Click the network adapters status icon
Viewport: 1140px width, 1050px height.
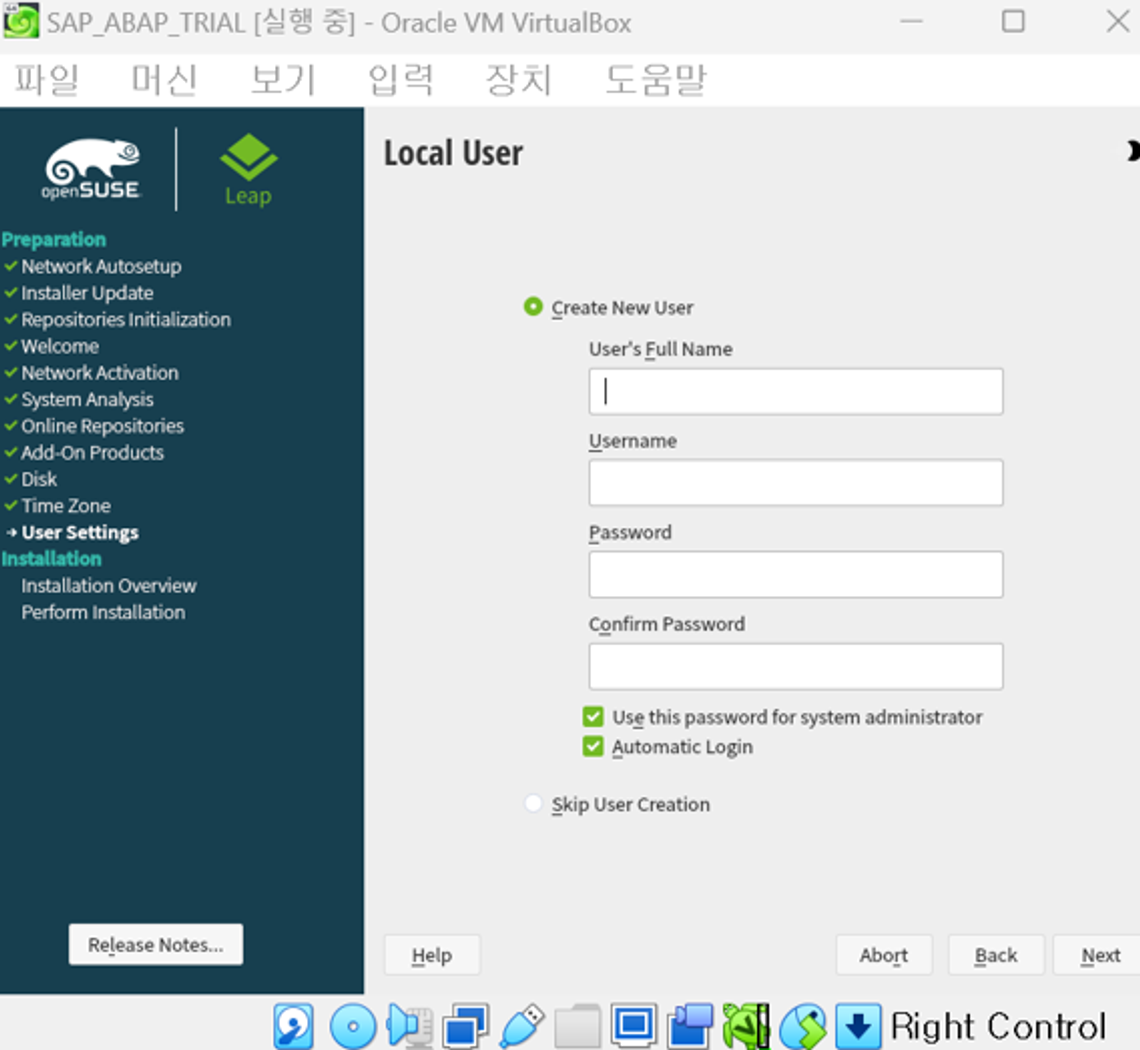[x=465, y=1026]
